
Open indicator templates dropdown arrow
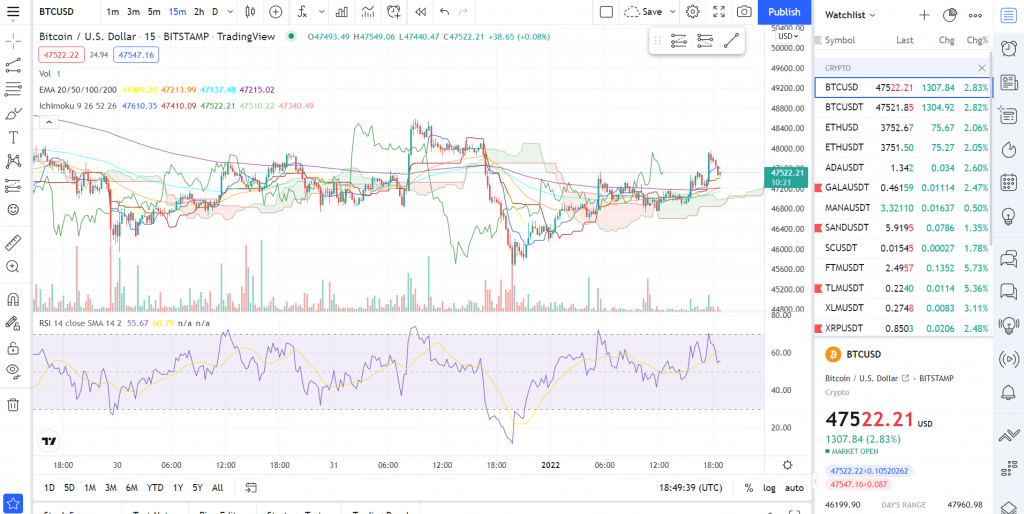click(321, 12)
